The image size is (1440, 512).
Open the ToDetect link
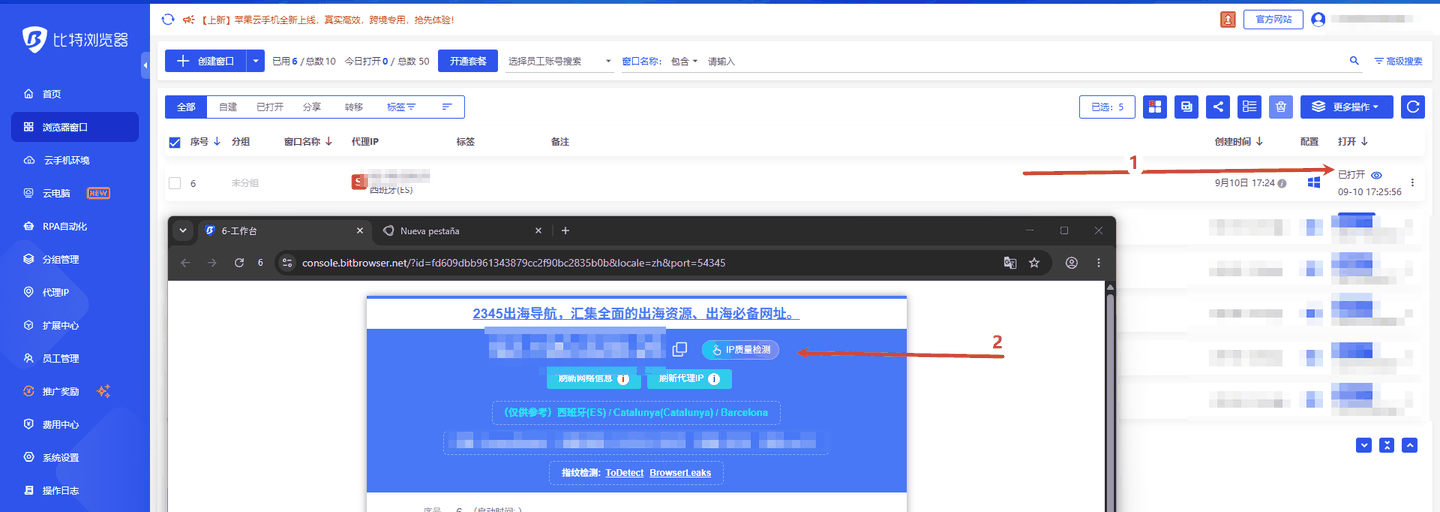coord(625,472)
